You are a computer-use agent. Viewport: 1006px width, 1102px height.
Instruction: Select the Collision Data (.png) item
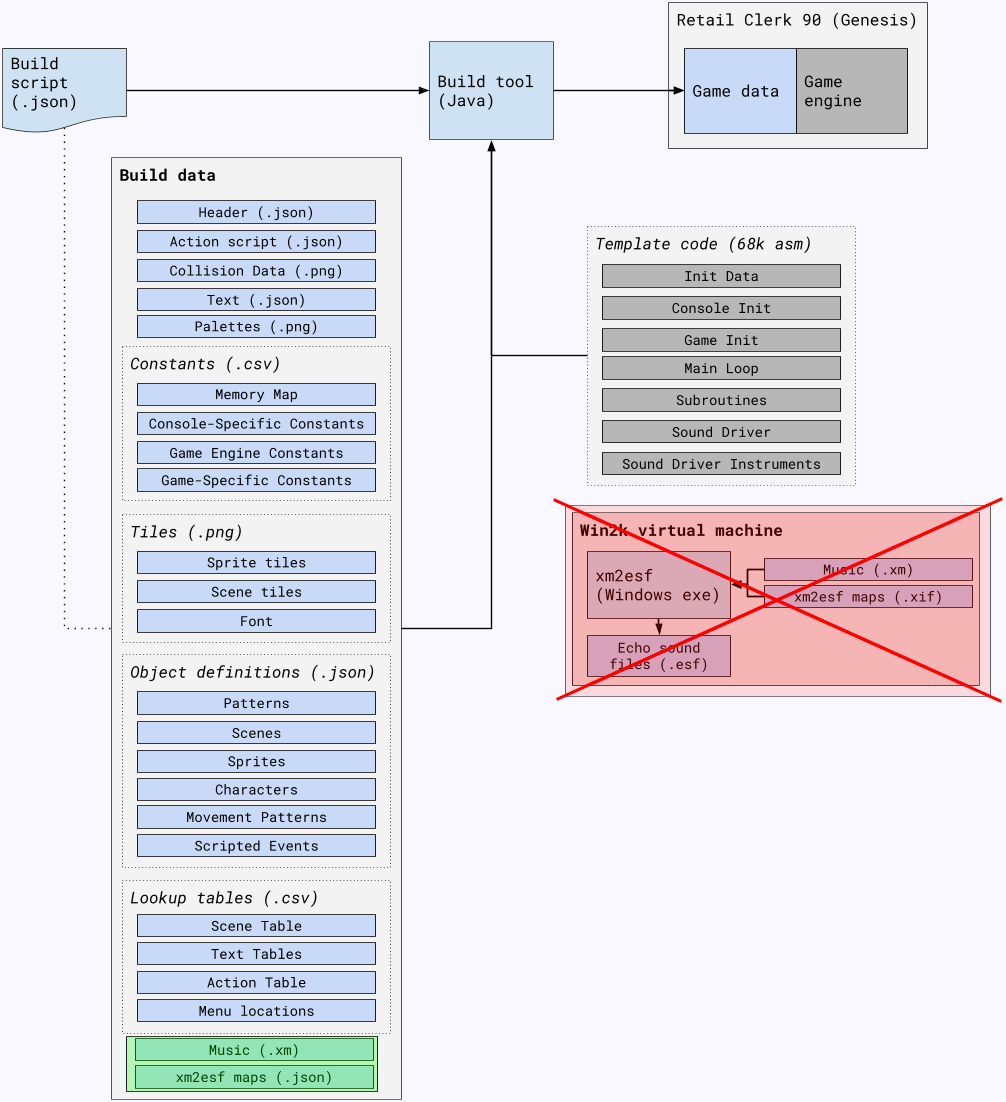pos(256,270)
